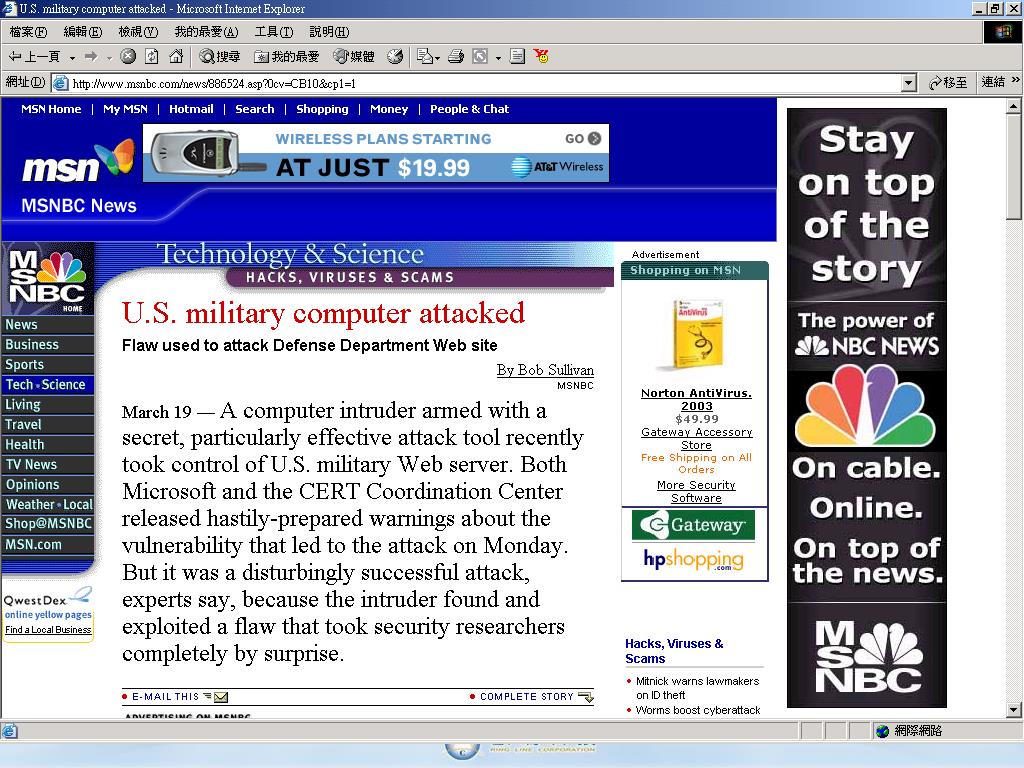
Task: Click the Mail toolbar icon
Action: pos(424,57)
